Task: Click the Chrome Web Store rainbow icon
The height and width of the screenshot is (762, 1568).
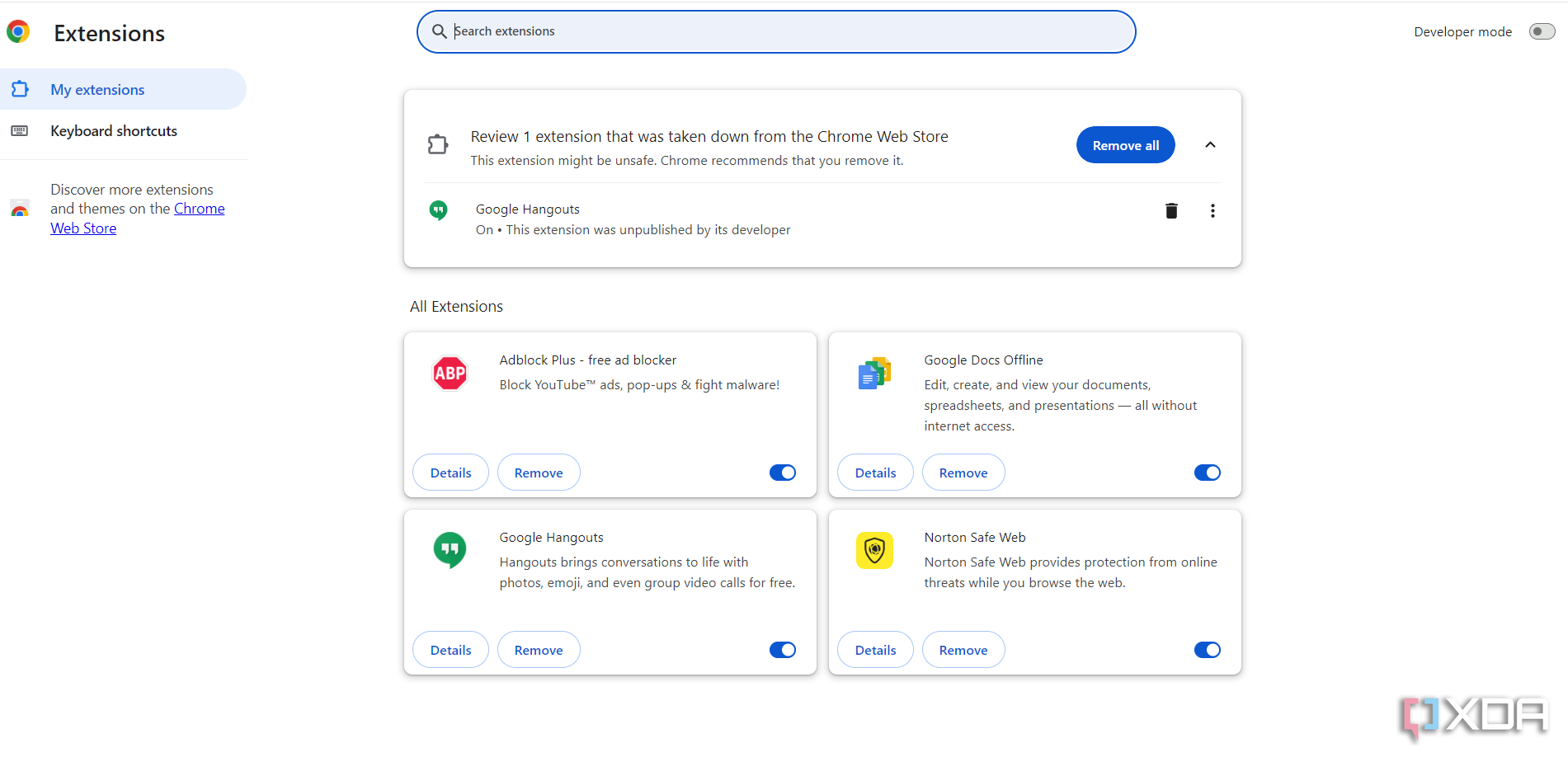Action: [20, 209]
